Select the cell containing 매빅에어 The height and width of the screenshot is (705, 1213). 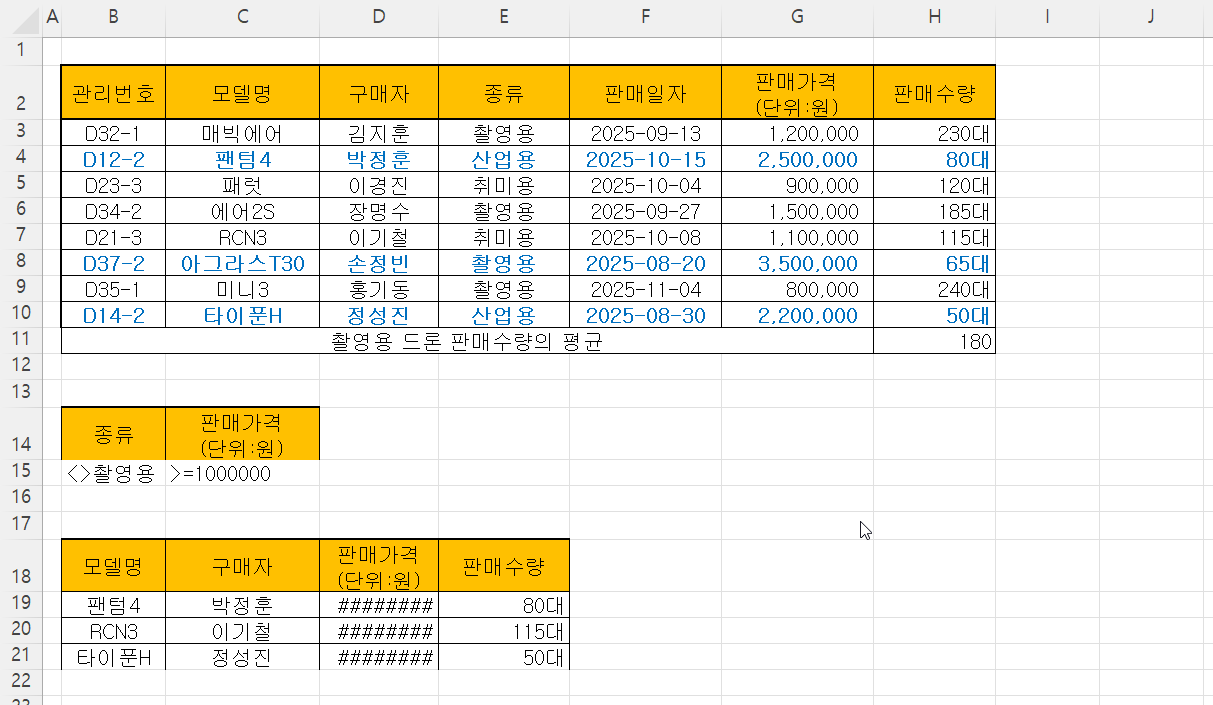242,131
